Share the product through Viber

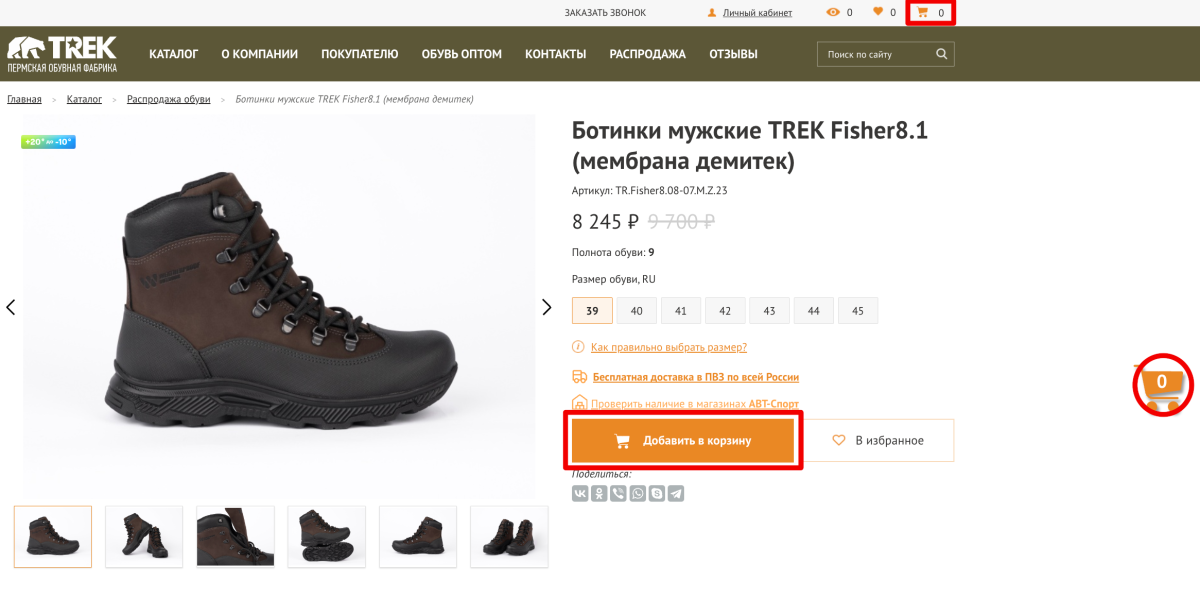618,493
